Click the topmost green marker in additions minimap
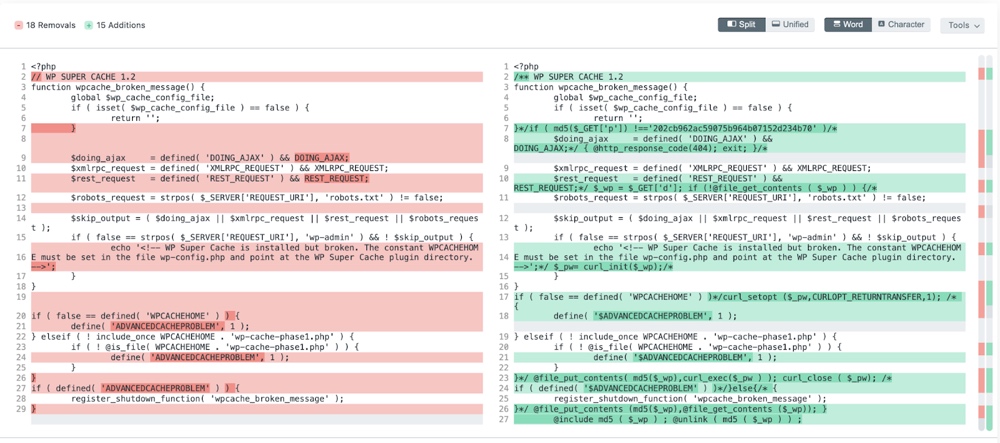Viewport: 1000px width, 443px height. pyautogui.click(x=989, y=74)
